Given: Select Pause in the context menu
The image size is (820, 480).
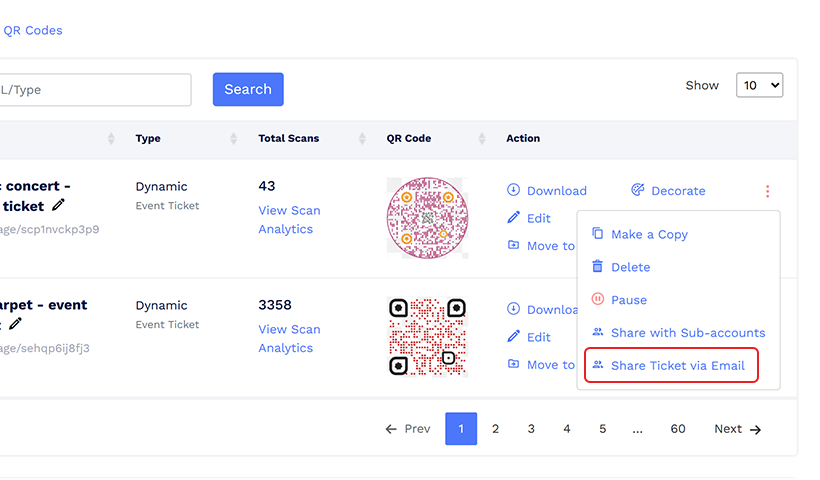Looking at the screenshot, I should click(x=628, y=300).
